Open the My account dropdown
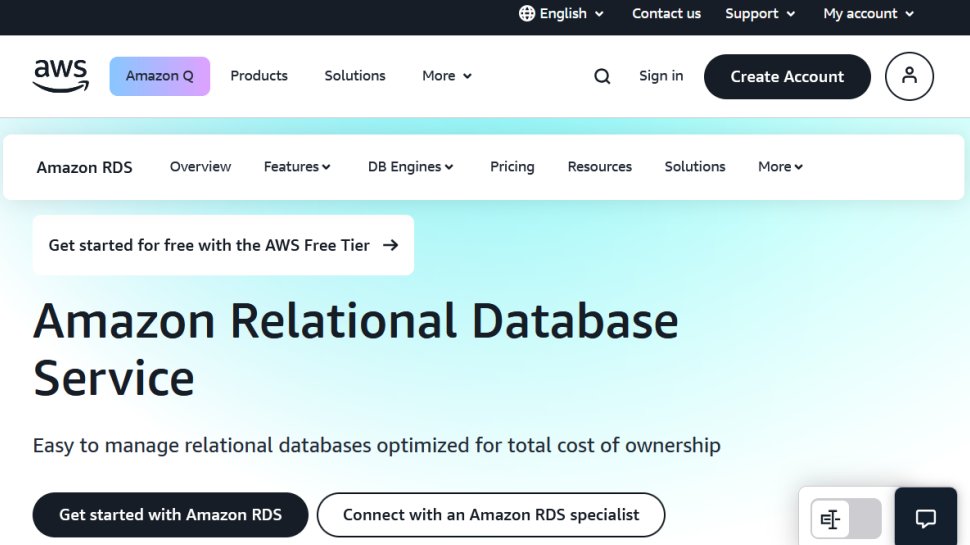 [x=868, y=14]
